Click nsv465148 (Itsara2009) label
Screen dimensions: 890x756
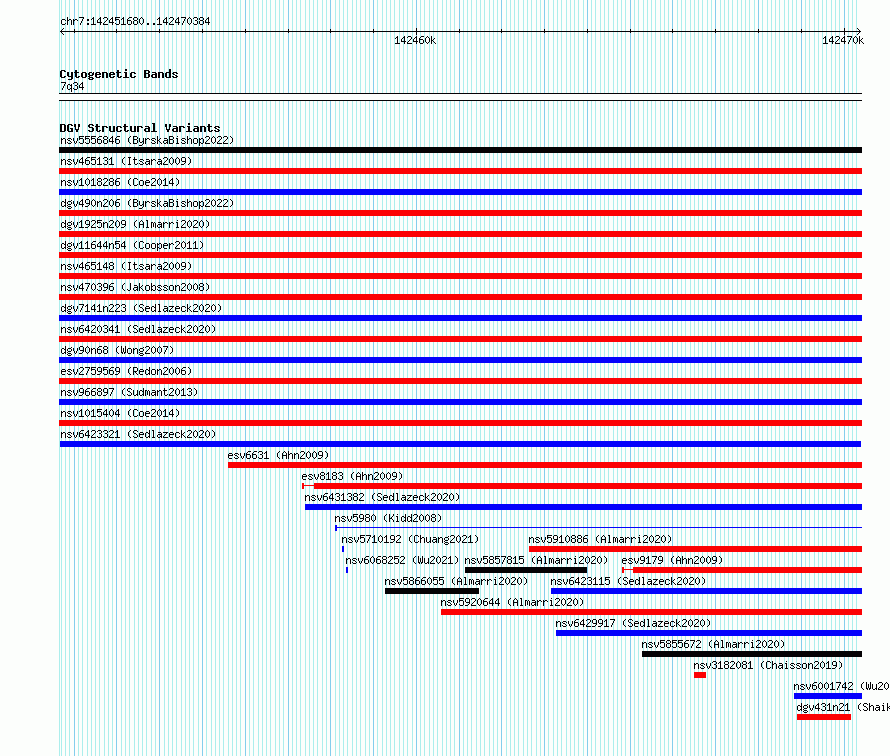(x=126, y=266)
